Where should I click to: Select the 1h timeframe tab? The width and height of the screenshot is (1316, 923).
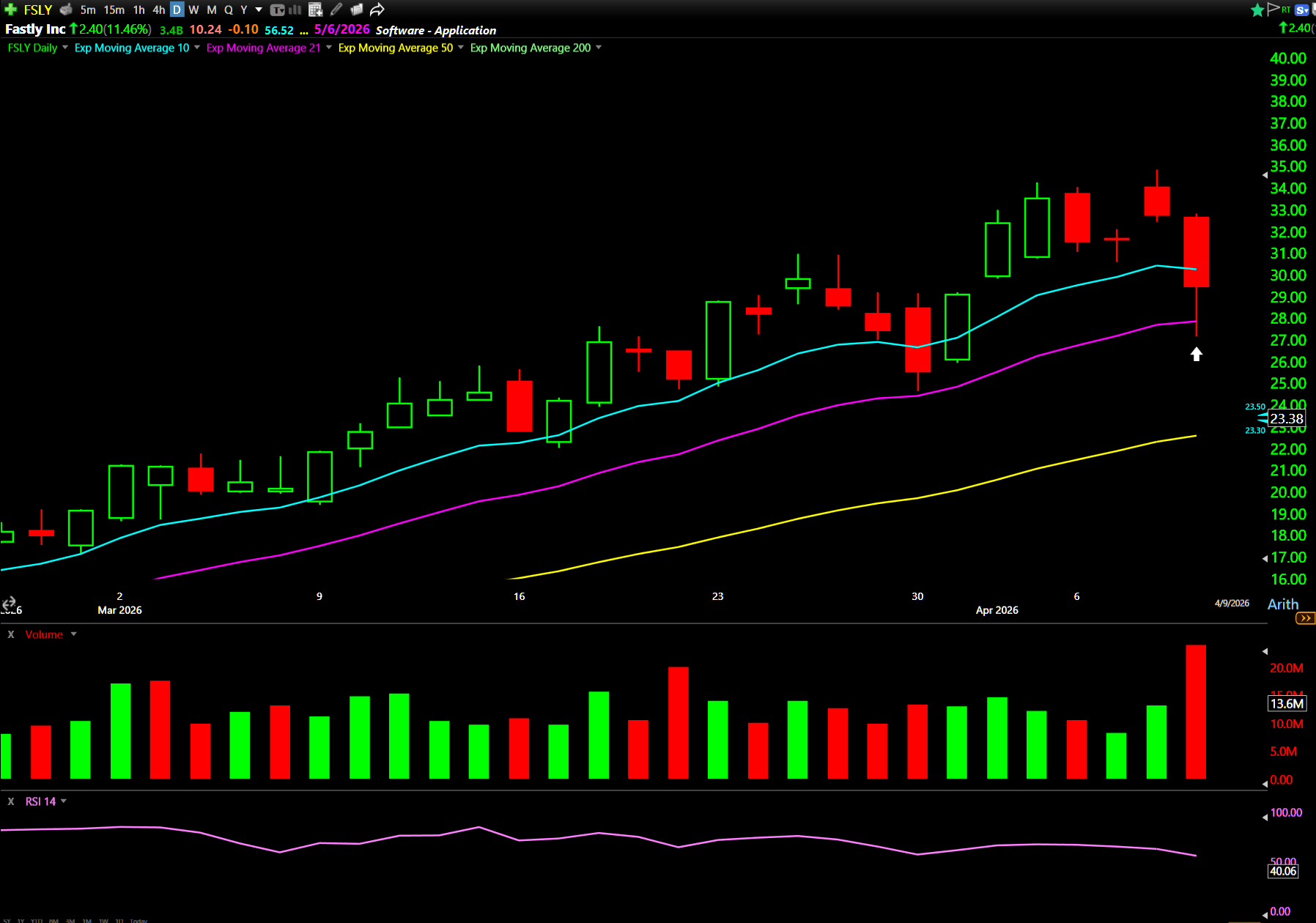pos(138,10)
